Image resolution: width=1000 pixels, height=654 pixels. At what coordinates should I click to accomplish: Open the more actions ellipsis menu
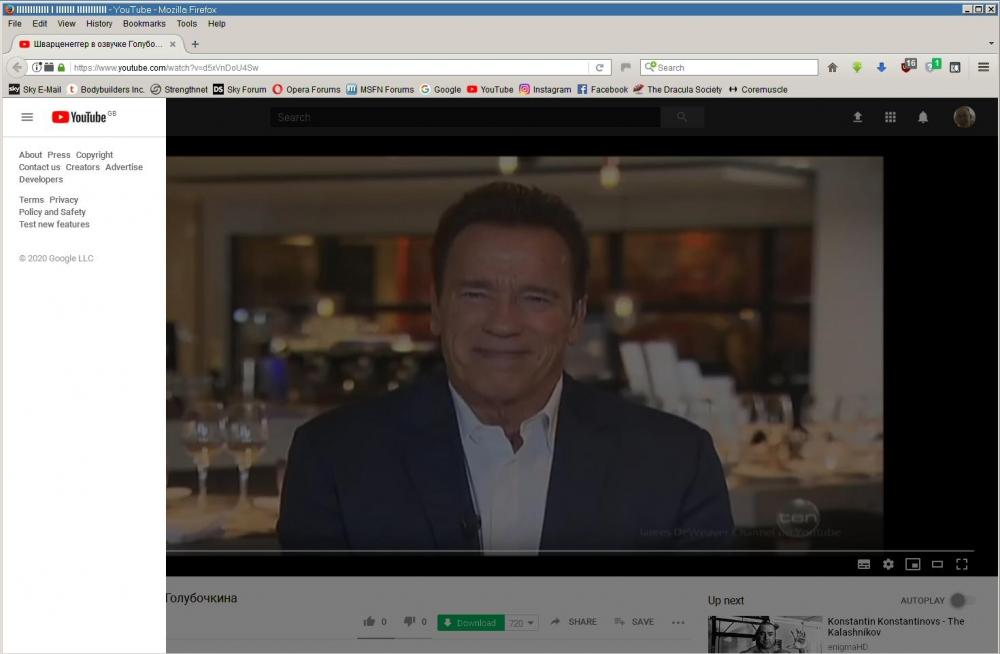678,622
